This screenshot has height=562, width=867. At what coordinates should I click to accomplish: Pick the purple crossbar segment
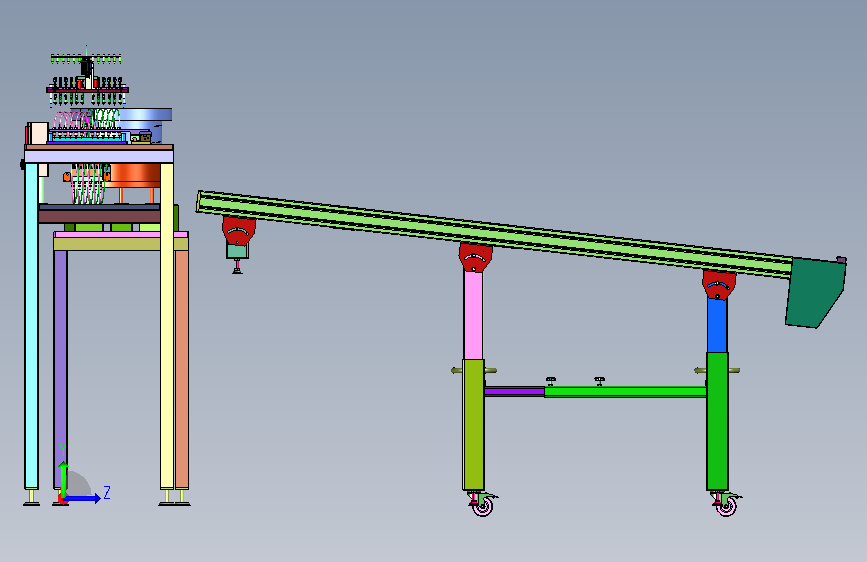click(514, 392)
